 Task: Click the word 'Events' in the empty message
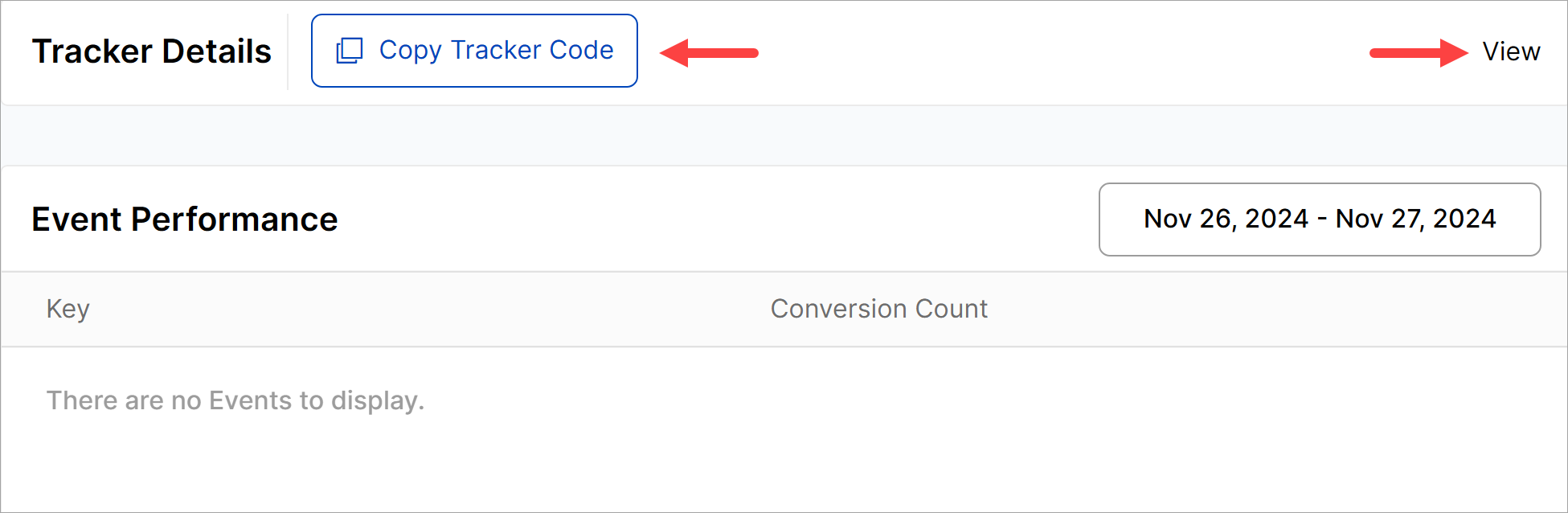(250, 400)
